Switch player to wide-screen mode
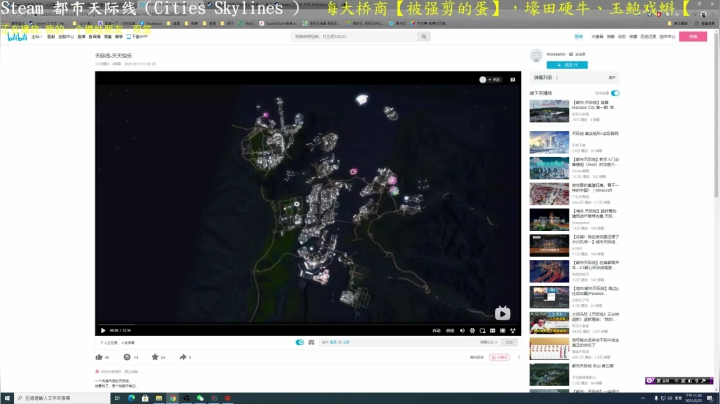This screenshot has width=720, height=404. 492,330
